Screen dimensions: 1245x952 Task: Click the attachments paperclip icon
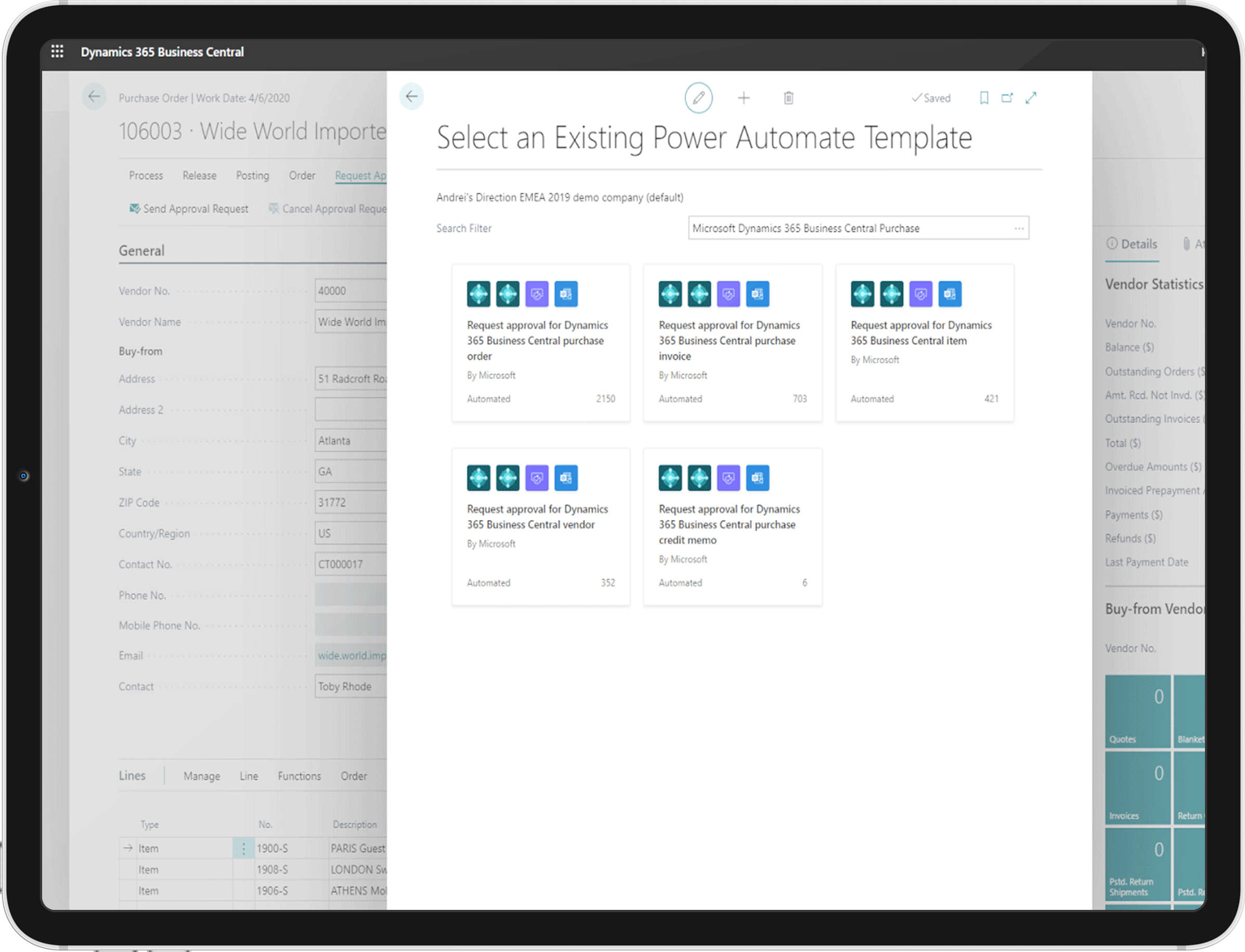tap(1186, 244)
